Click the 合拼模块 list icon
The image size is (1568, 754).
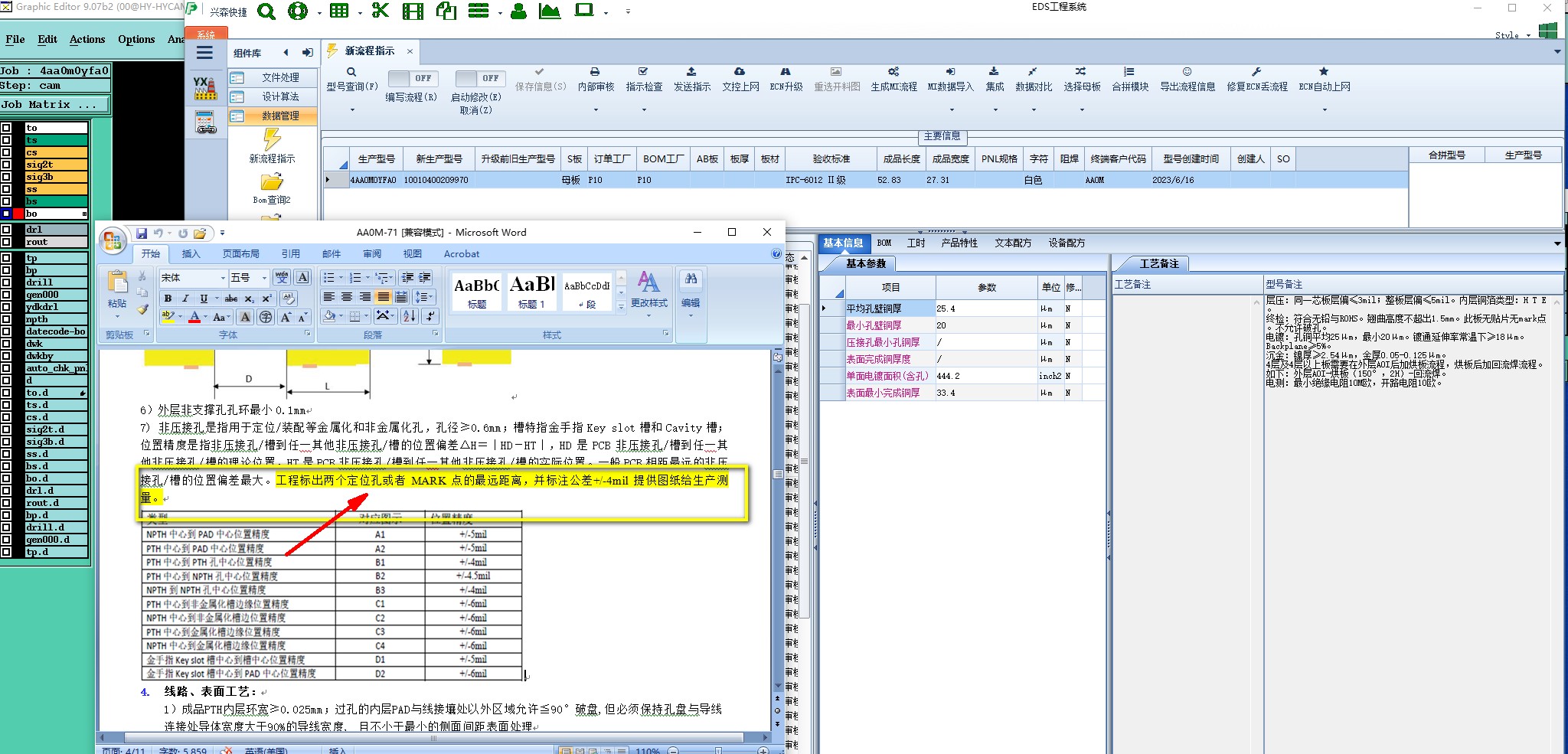pos(1129,71)
